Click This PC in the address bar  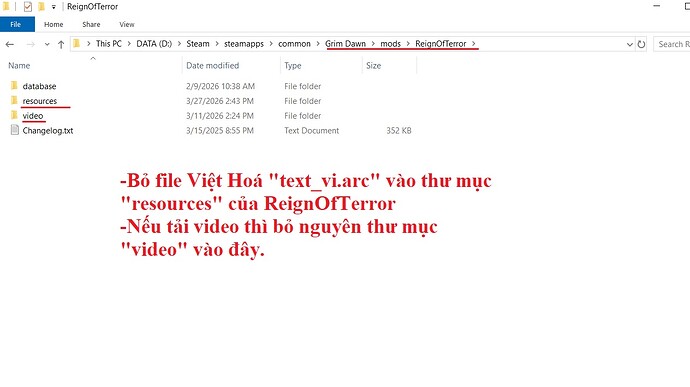tap(108, 44)
